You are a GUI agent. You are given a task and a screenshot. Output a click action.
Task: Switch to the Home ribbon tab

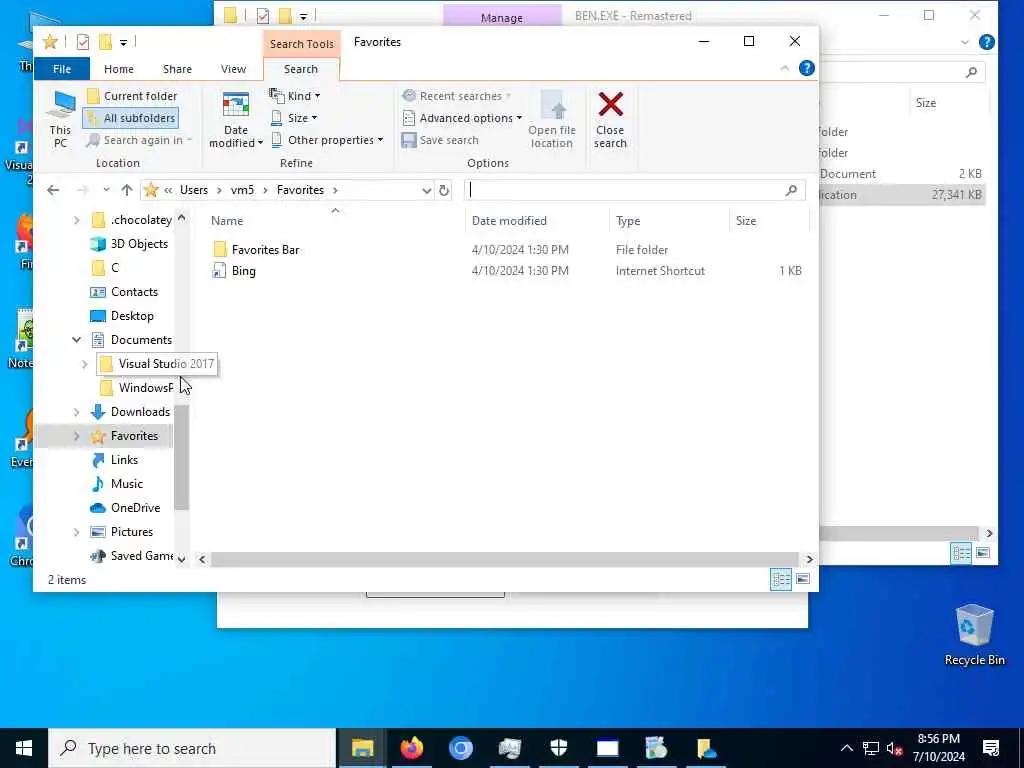[119, 69]
